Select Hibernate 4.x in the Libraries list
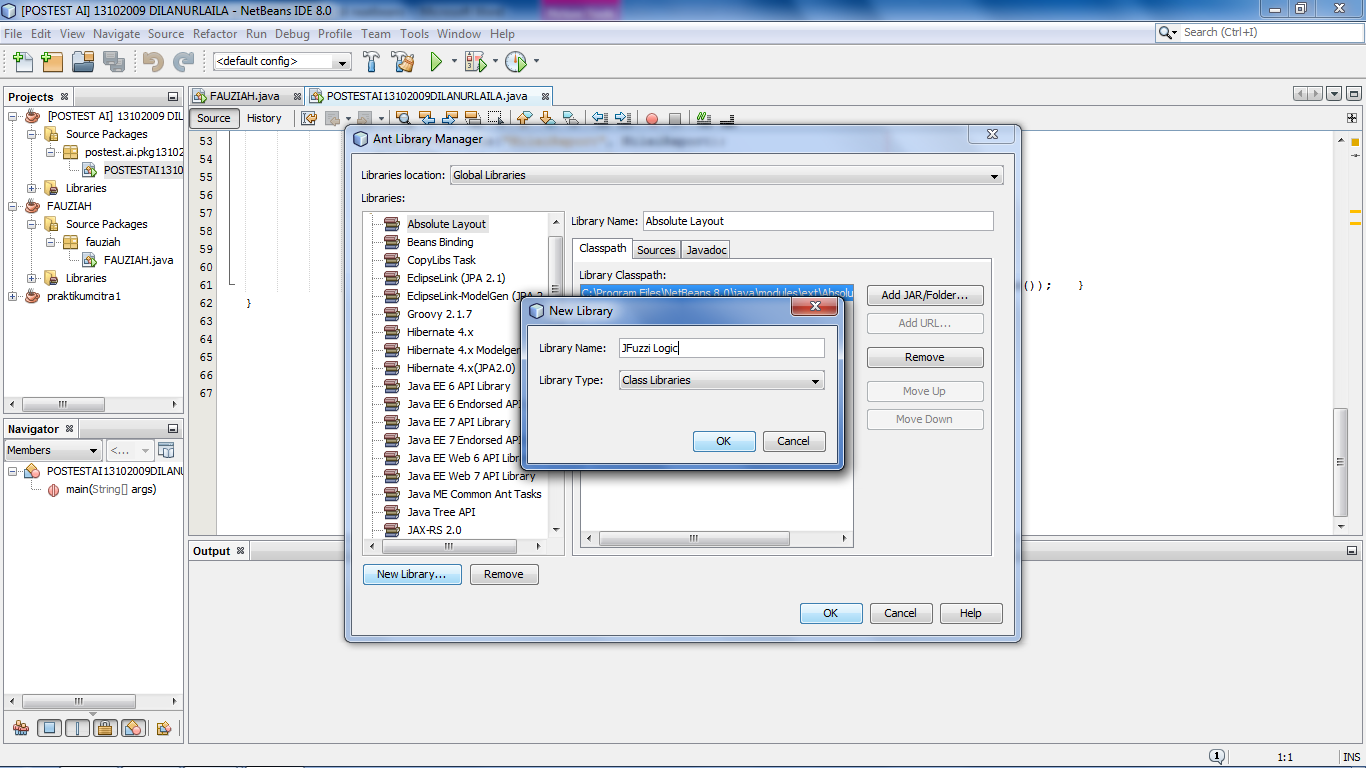 click(440, 332)
